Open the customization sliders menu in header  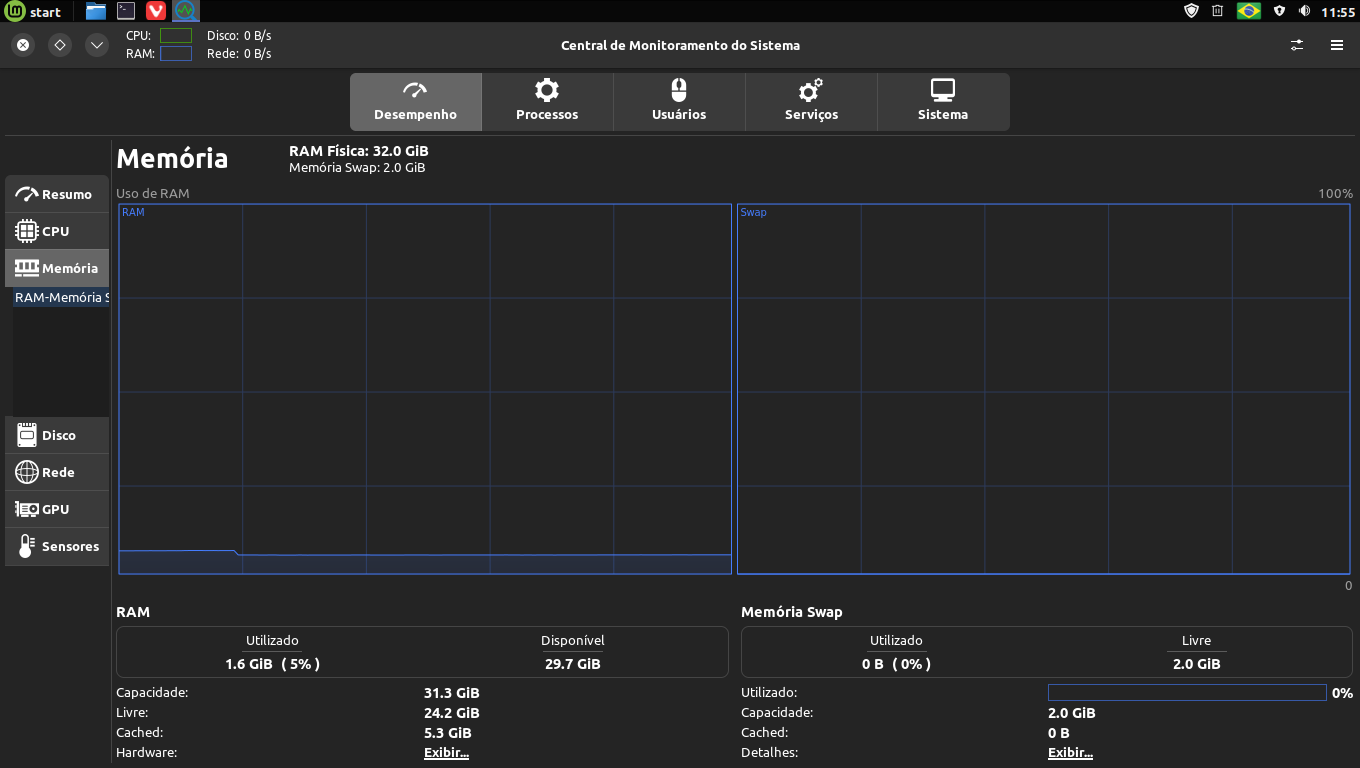pos(1297,45)
